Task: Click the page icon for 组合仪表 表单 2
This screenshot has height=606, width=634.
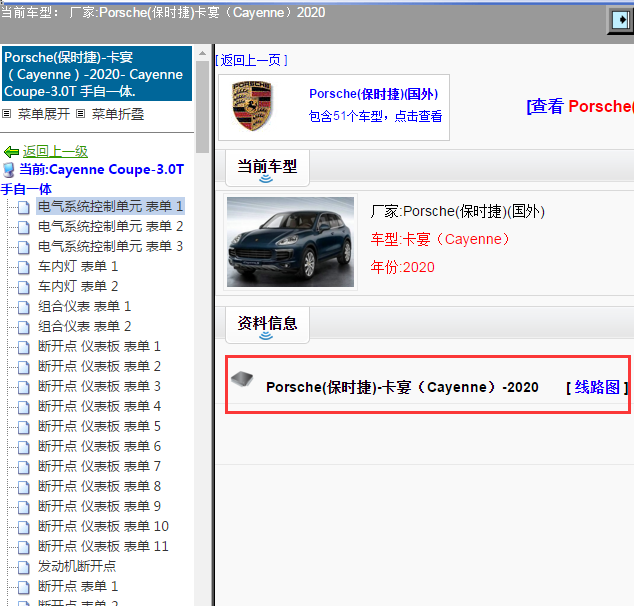Action: [x=23, y=327]
